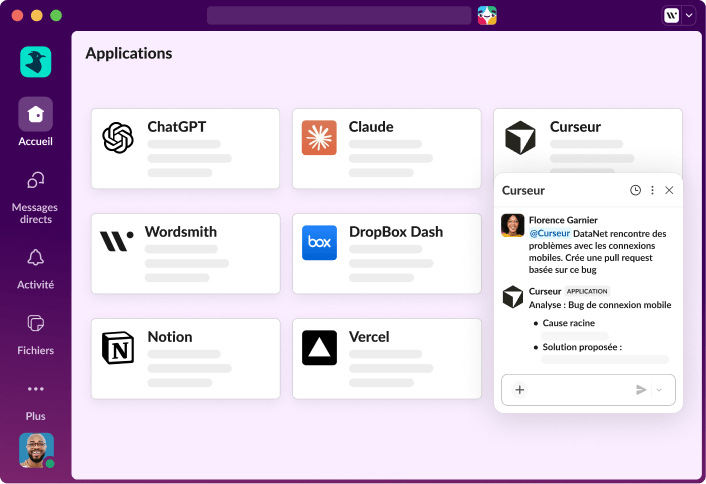Send the message with arrow icon
This screenshot has height=484, width=706.
pyautogui.click(x=641, y=390)
